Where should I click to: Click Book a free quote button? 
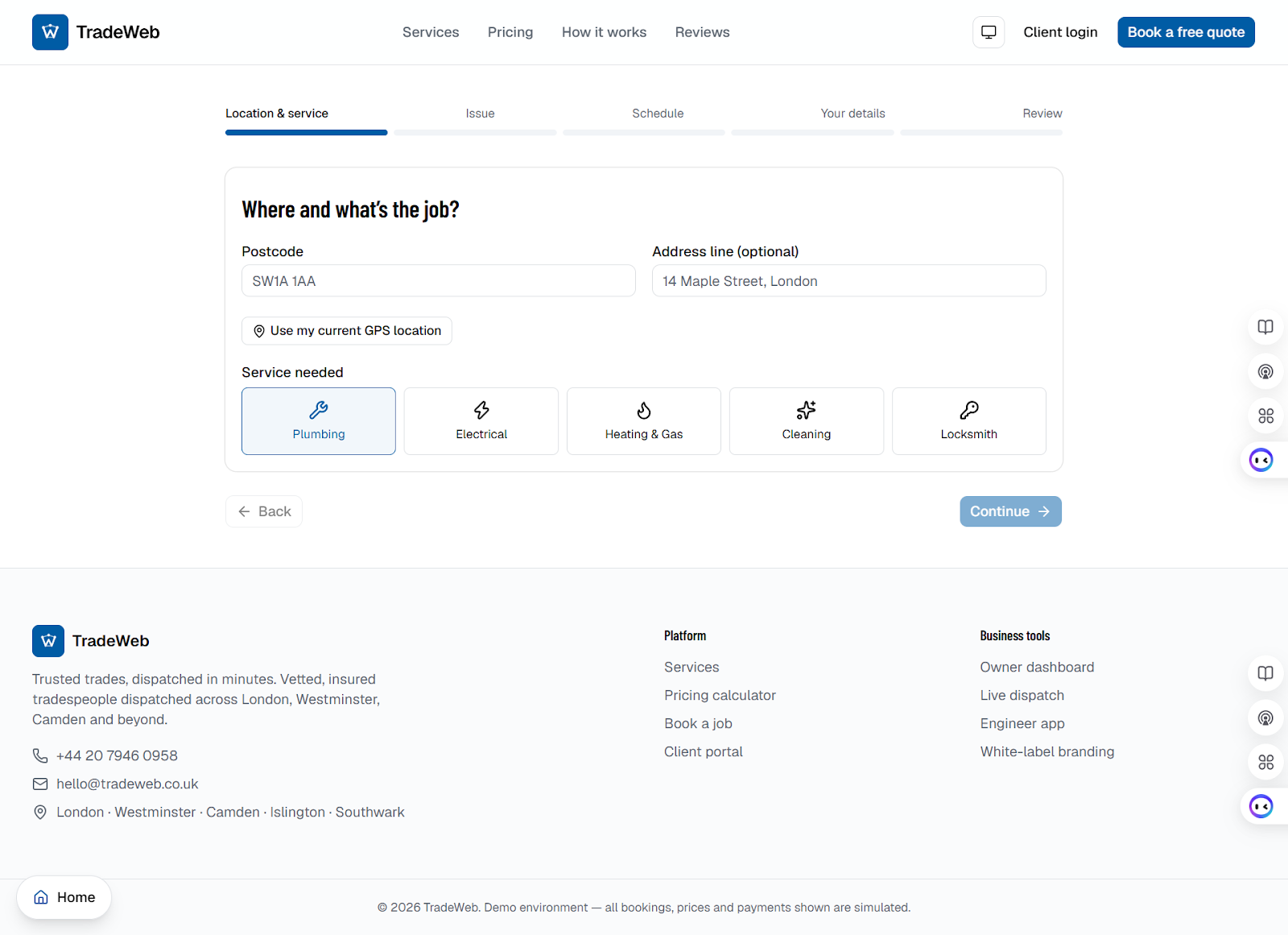(1186, 32)
